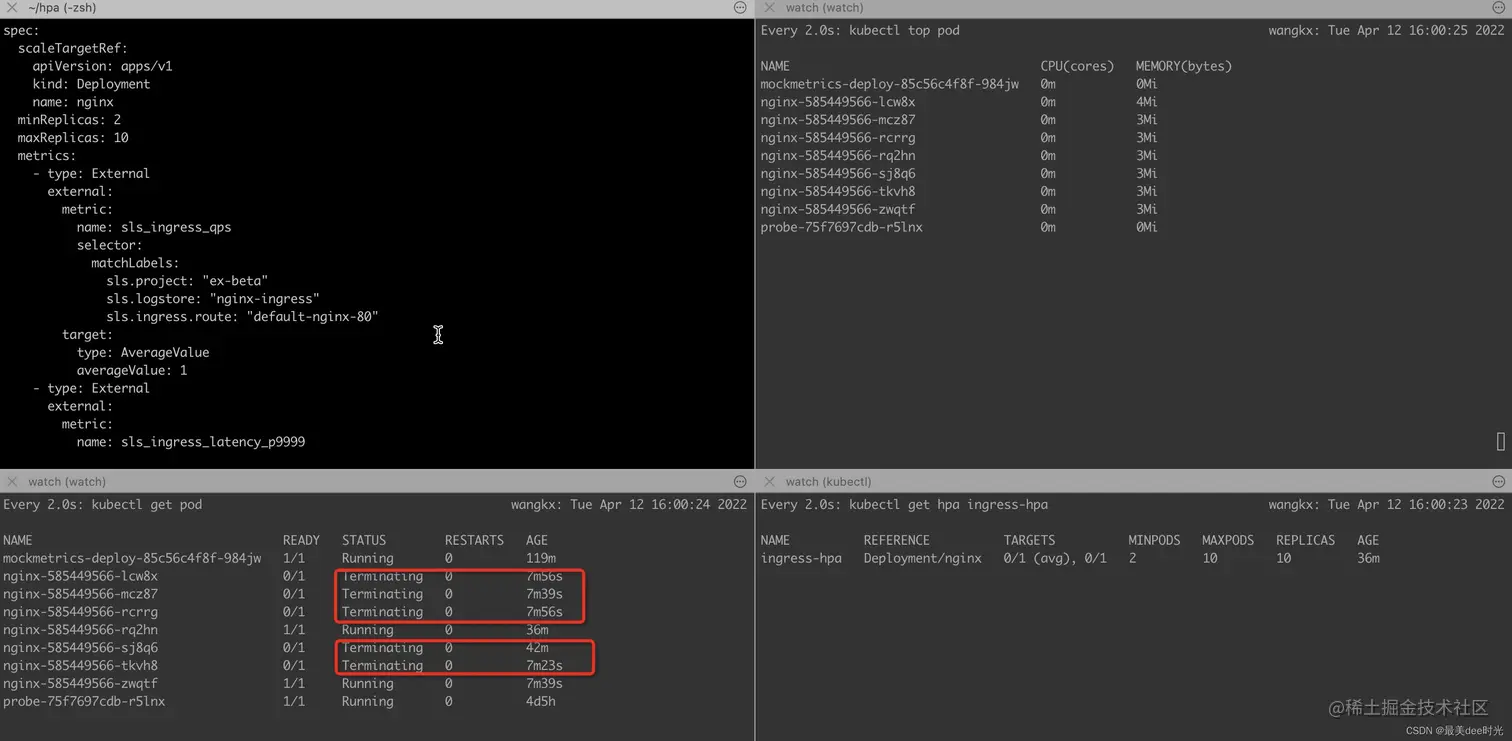
Task: Close the top-right watch pane showing kubectl top pod
Action: click(770, 8)
